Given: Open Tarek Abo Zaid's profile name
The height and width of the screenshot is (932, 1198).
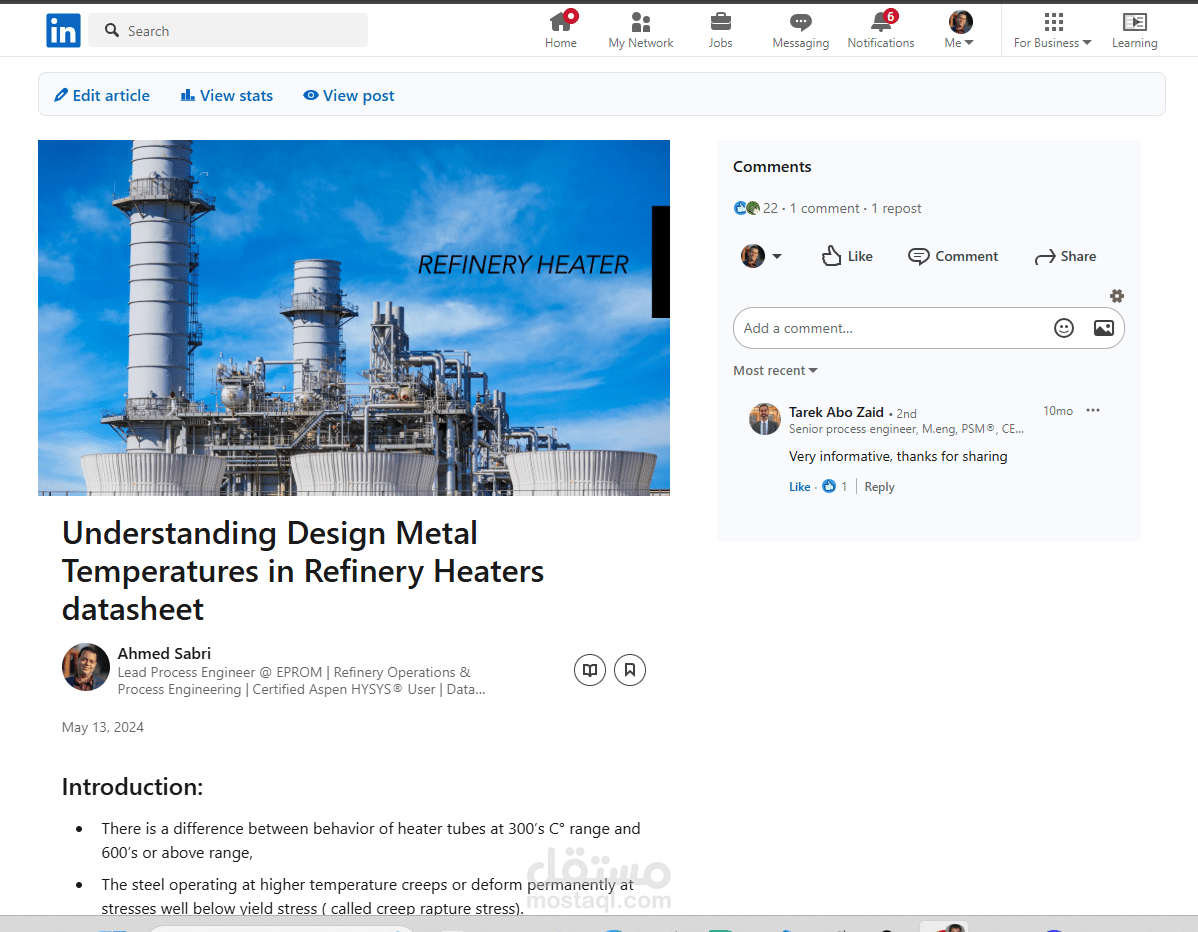Looking at the screenshot, I should click(836, 412).
